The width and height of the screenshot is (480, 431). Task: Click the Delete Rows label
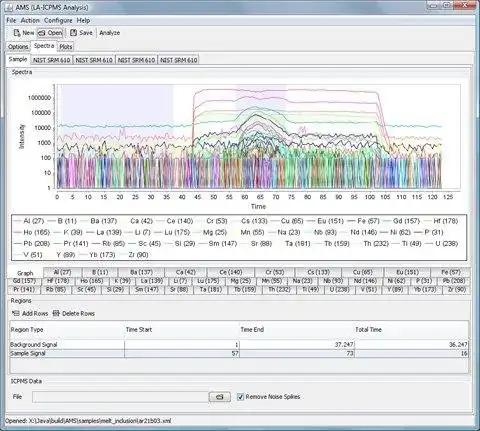click(x=78, y=313)
